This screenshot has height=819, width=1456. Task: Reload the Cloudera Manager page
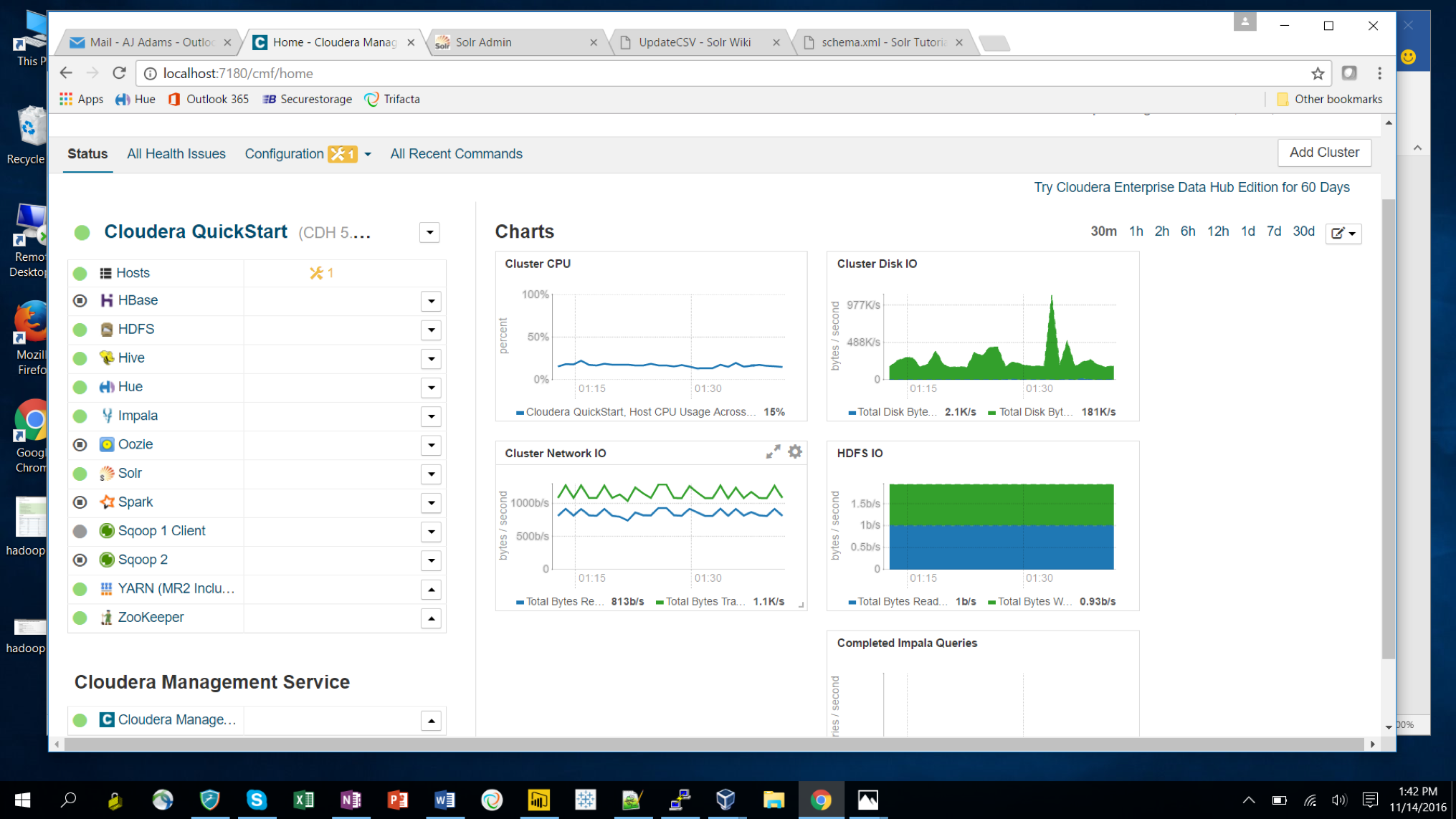[120, 73]
